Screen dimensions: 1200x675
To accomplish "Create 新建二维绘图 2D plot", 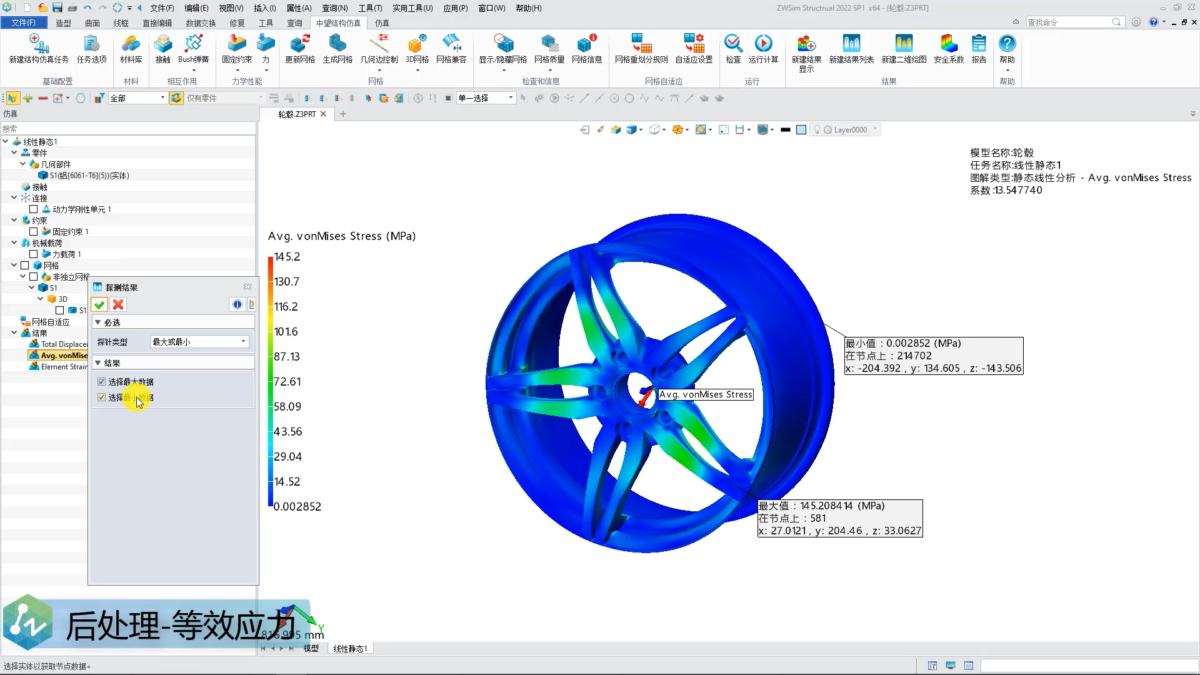I will click(x=904, y=48).
